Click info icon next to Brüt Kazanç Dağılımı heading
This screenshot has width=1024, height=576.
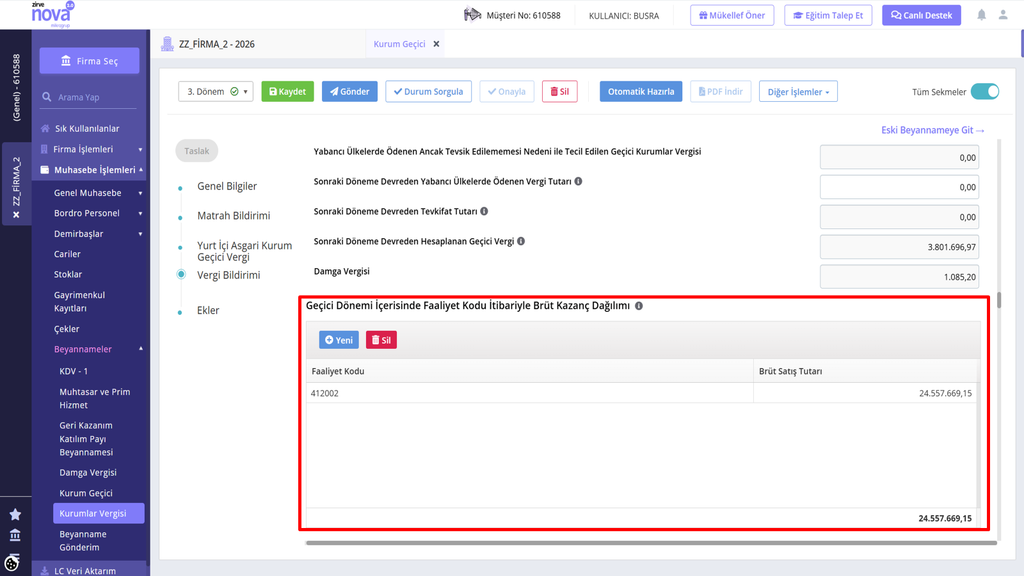pos(639,306)
